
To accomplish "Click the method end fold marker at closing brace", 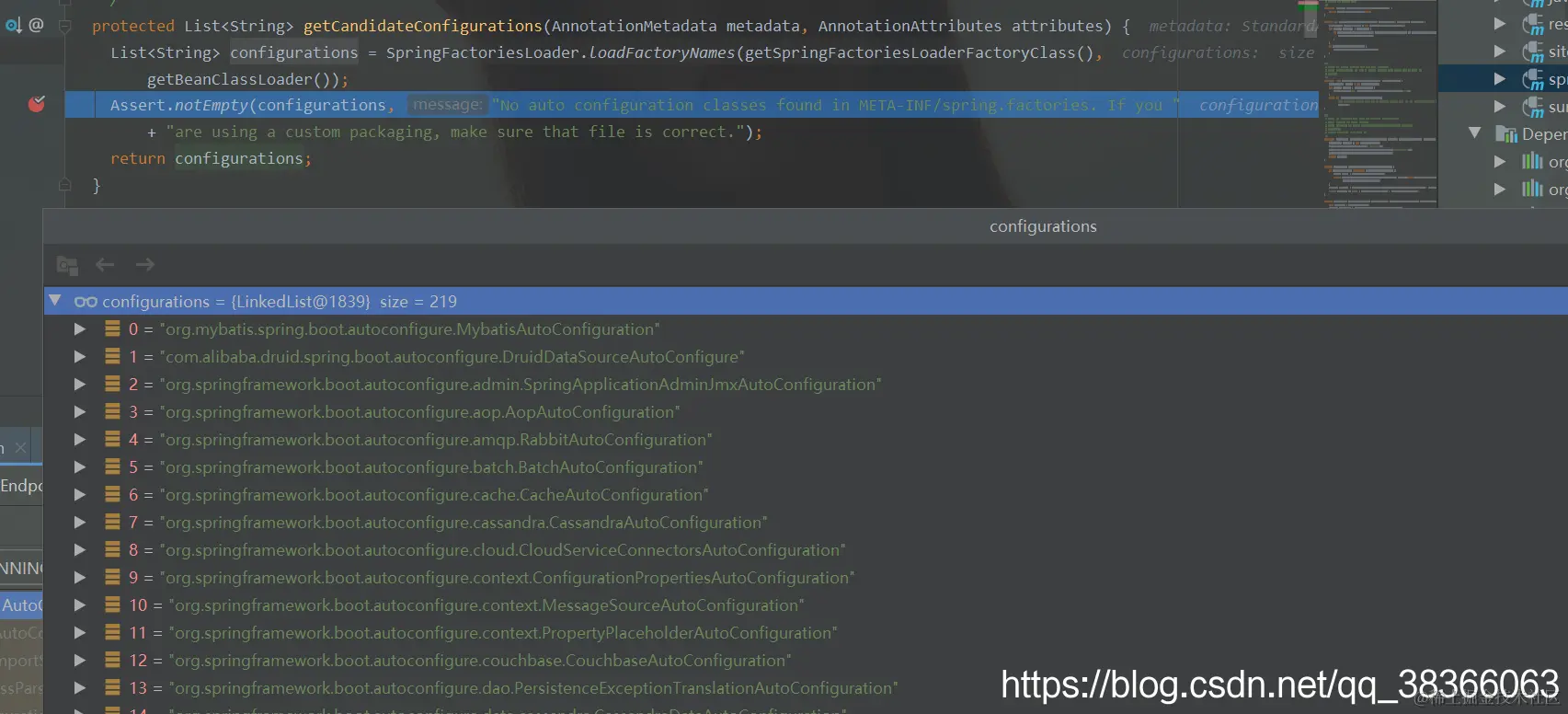I will coord(64,185).
